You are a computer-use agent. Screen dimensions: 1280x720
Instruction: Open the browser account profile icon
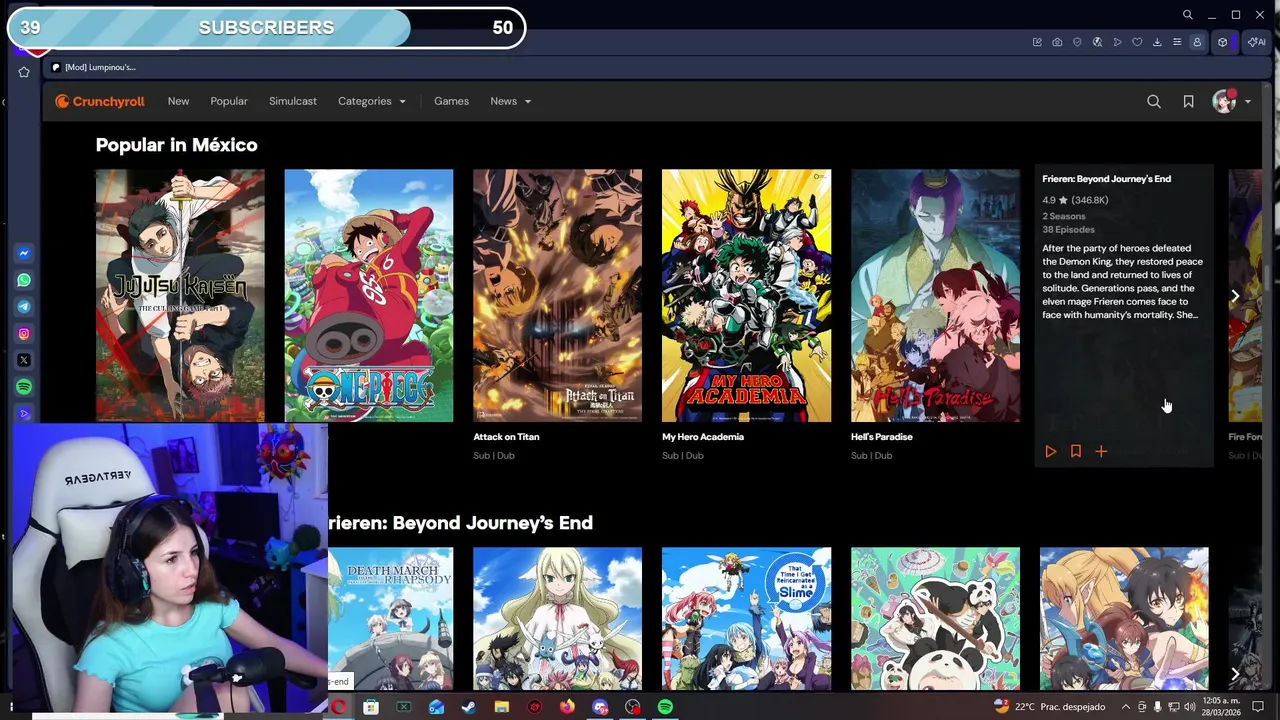click(1197, 42)
